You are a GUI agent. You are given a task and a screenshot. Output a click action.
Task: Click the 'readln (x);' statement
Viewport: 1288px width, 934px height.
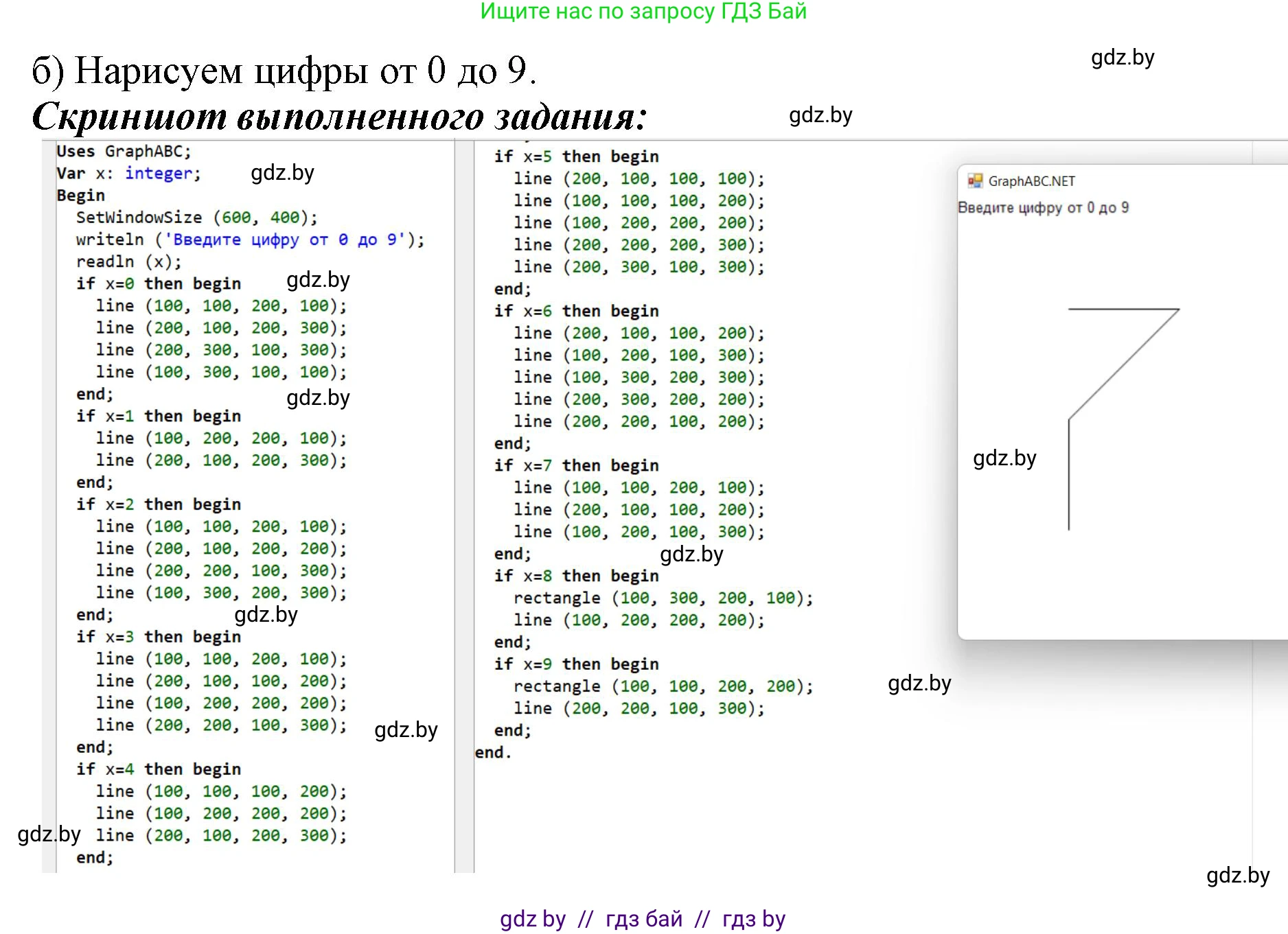pyautogui.click(x=128, y=261)
